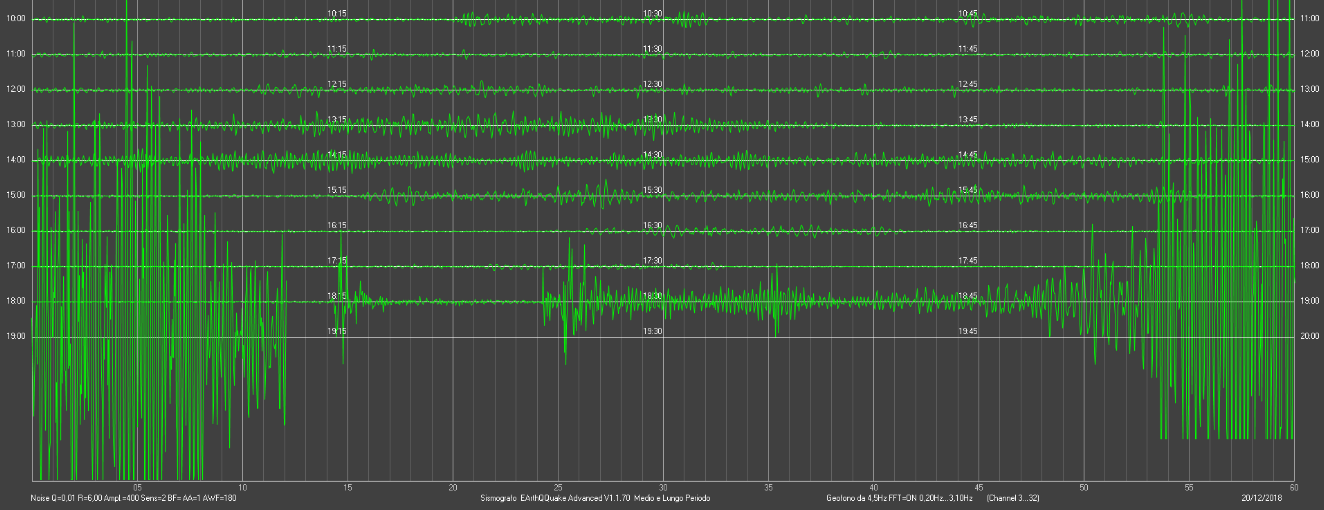The width and height of the screenshot is (1324, 510).
Task: Click the 13:00 row label on left axis
Action: 15,125
